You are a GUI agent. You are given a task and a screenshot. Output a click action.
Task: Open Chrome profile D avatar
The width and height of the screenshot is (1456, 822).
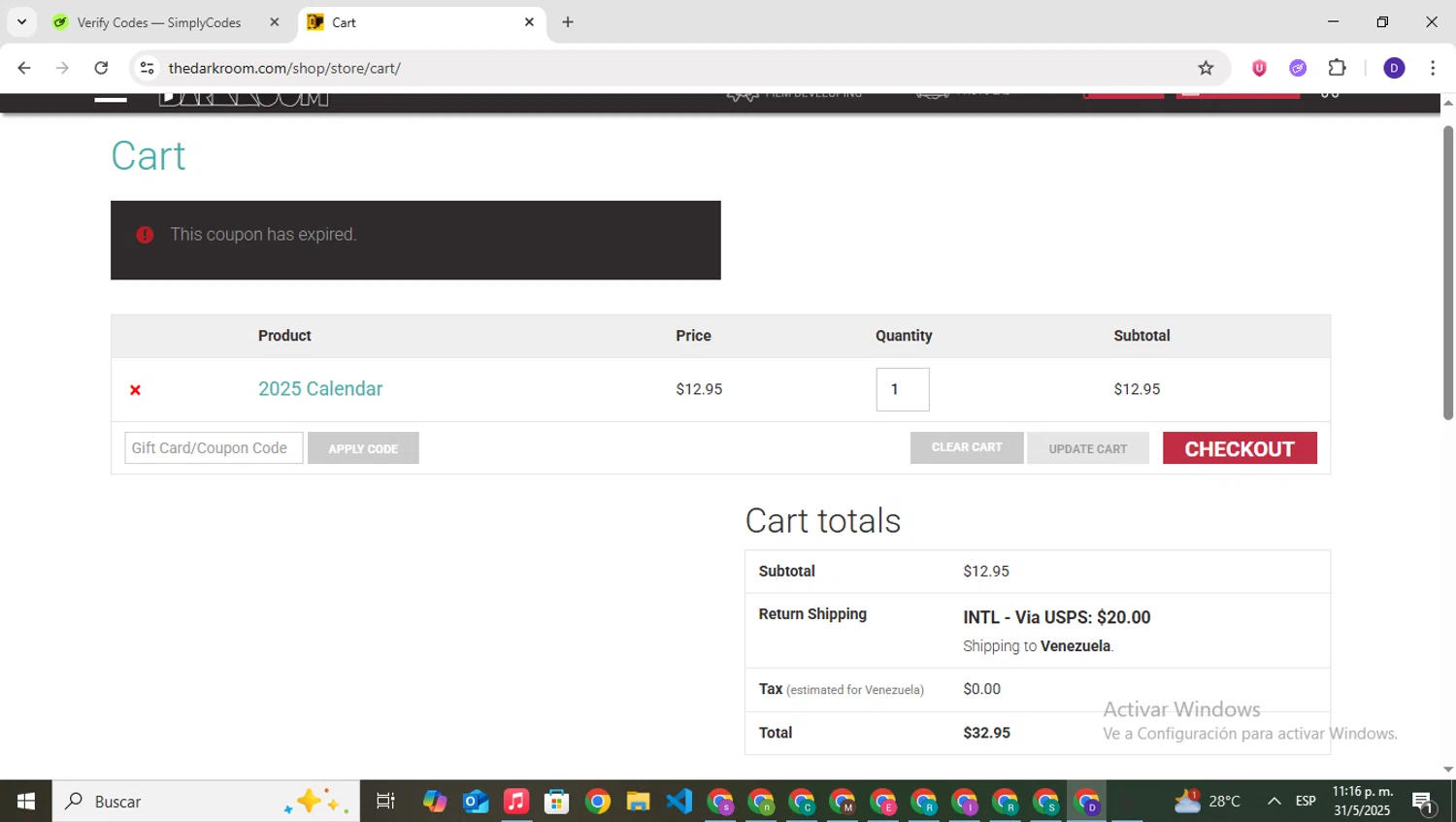1394,68
